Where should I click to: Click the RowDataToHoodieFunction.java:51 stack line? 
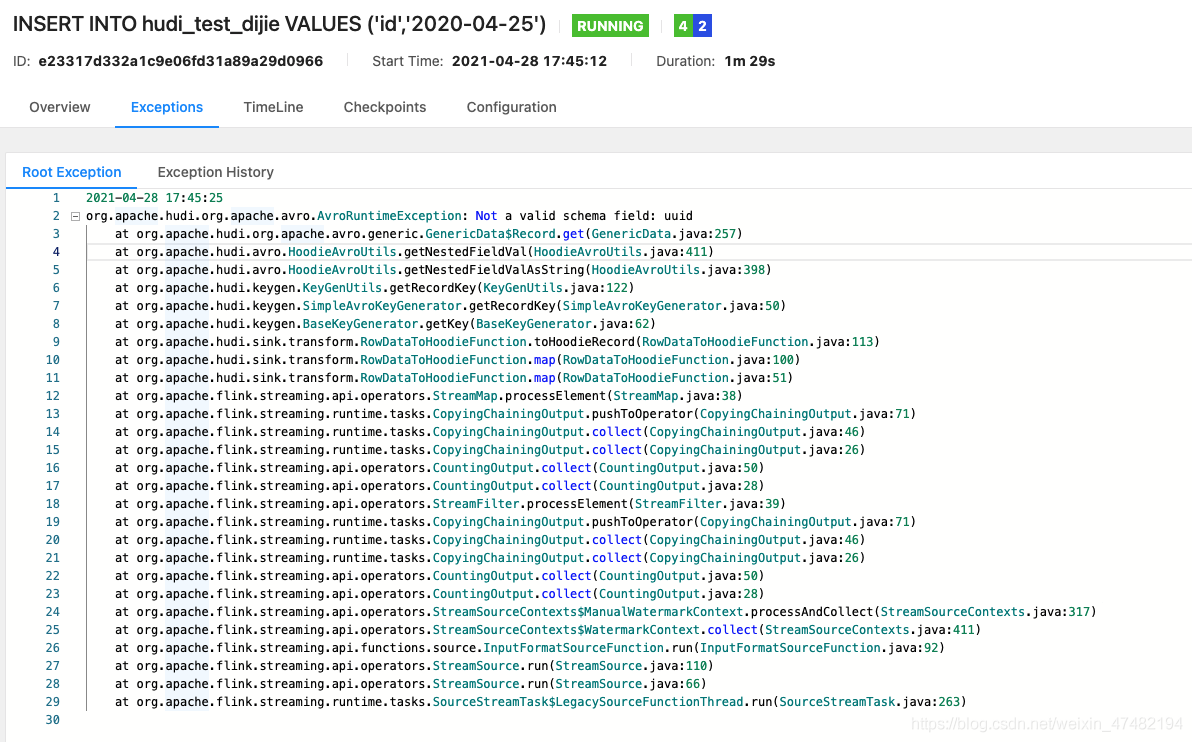click(454, 378)
